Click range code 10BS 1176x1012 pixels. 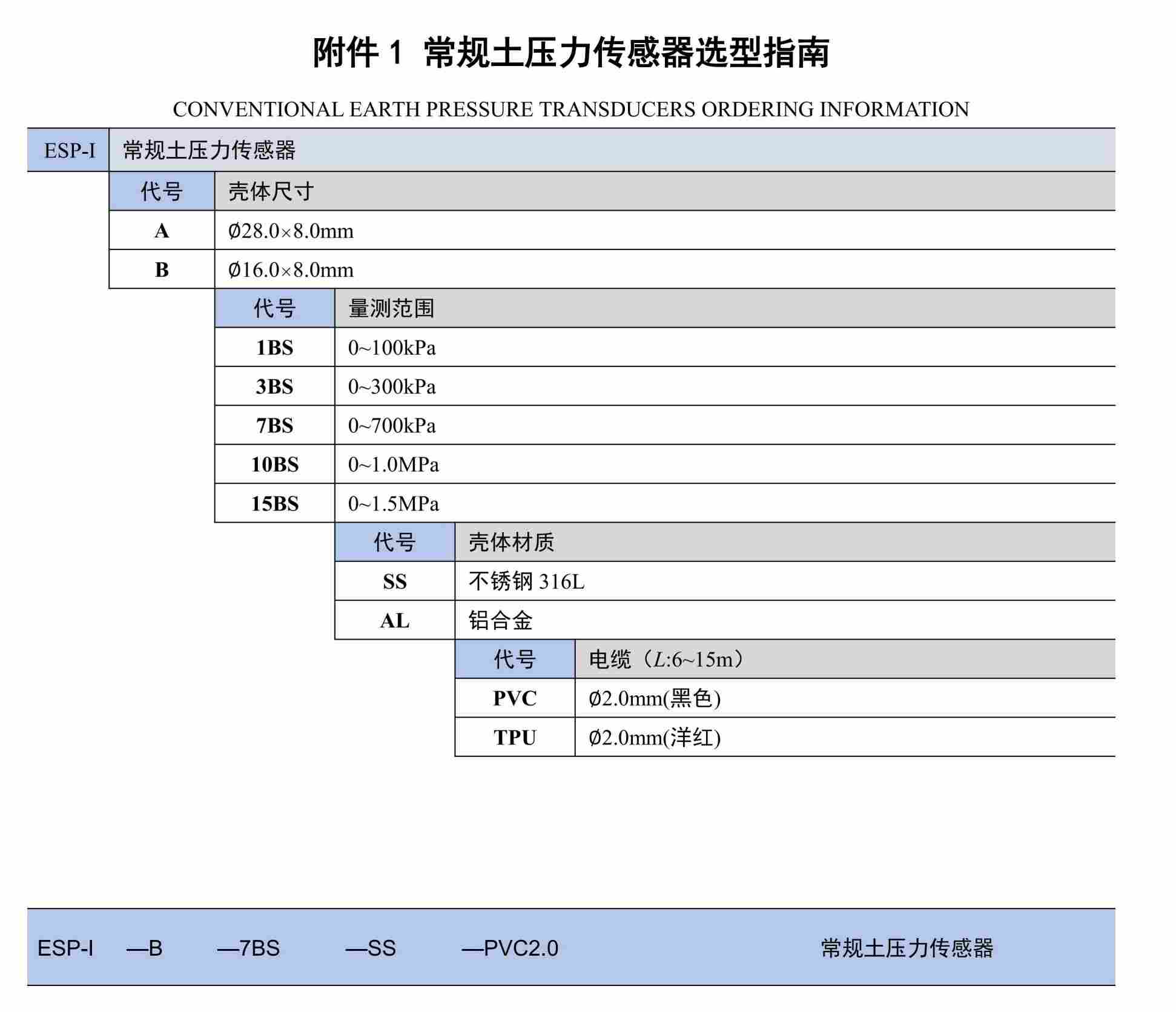click(274, 465)
